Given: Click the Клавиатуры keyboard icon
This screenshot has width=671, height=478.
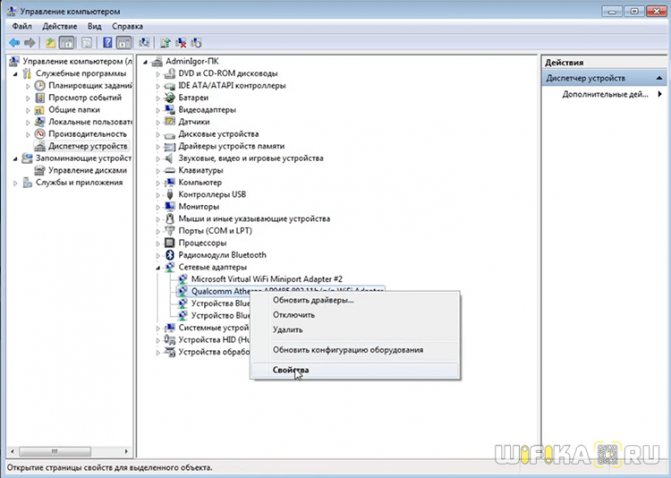Looking at the screenshot, I should pyautogui.click(x=169, y=170).
